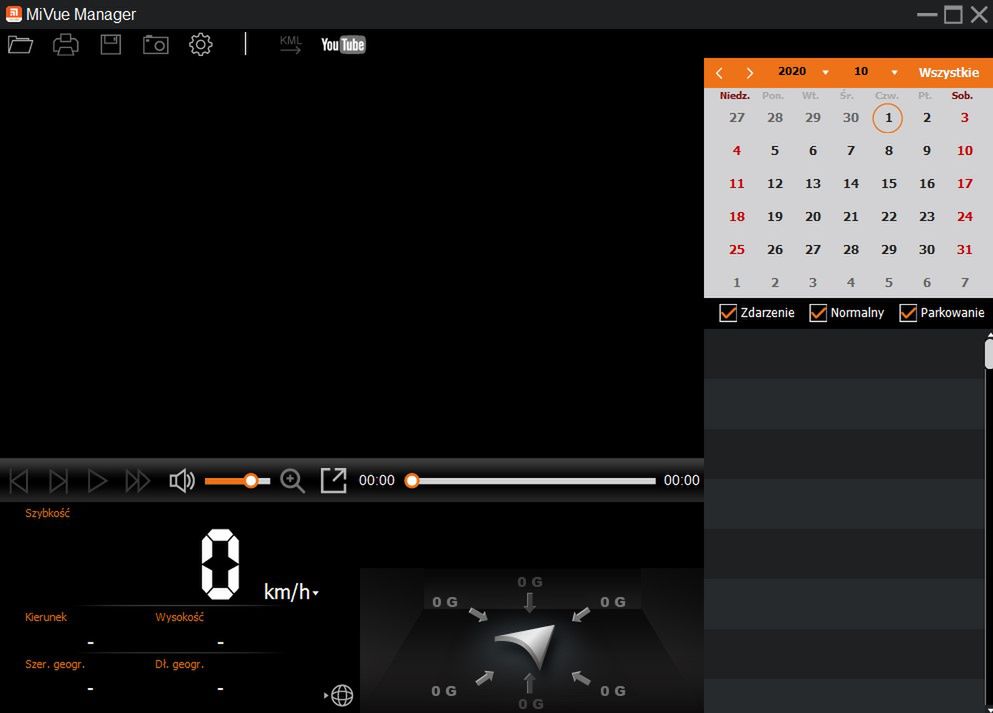Go to next month in calendar
This screenshot has width=993, height=713.
coord(750,73)
